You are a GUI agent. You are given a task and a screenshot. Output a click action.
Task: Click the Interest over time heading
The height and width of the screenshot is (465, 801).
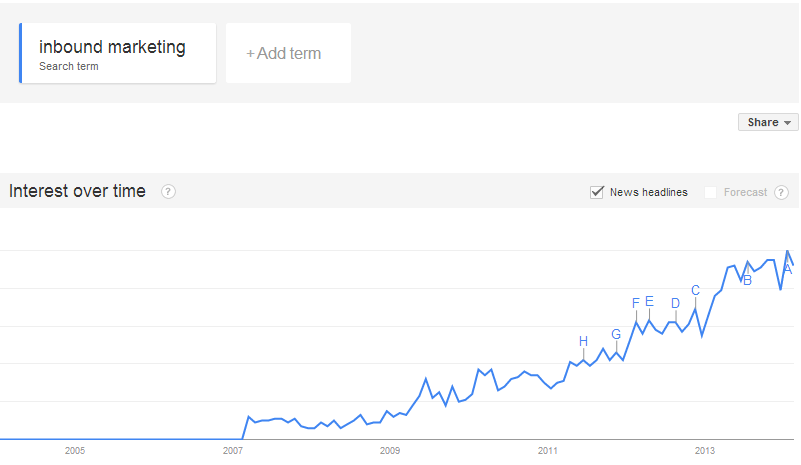click(77, 191)
